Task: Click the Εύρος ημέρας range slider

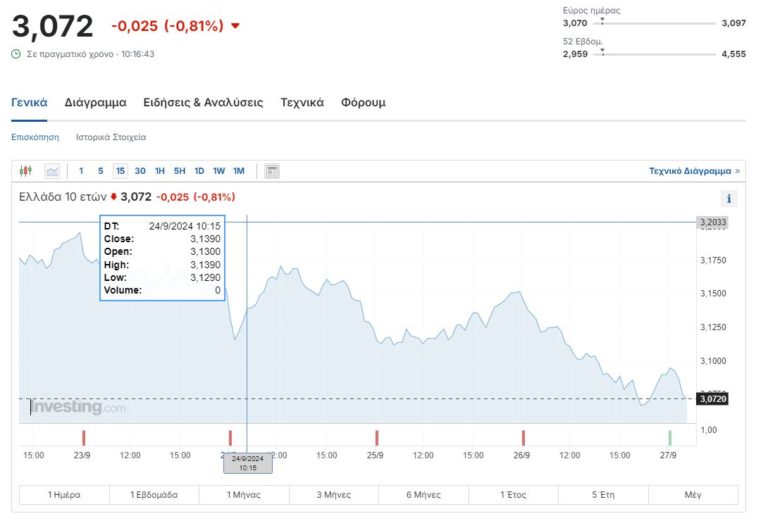Action: 659,22
